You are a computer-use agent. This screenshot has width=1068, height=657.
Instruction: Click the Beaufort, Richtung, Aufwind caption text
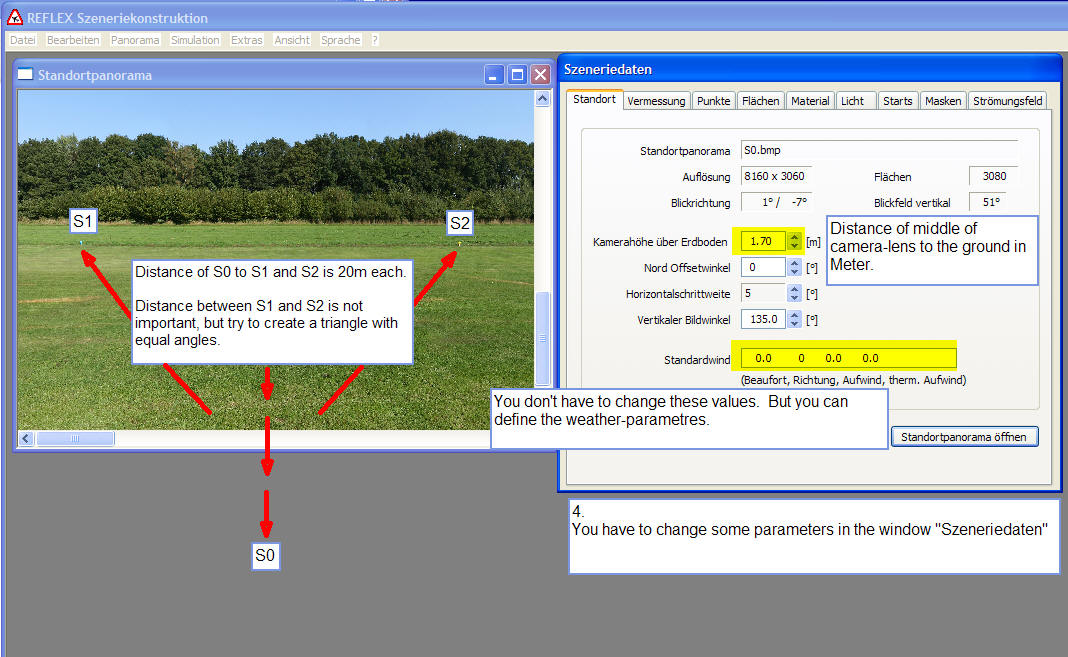tap(853, 380)
